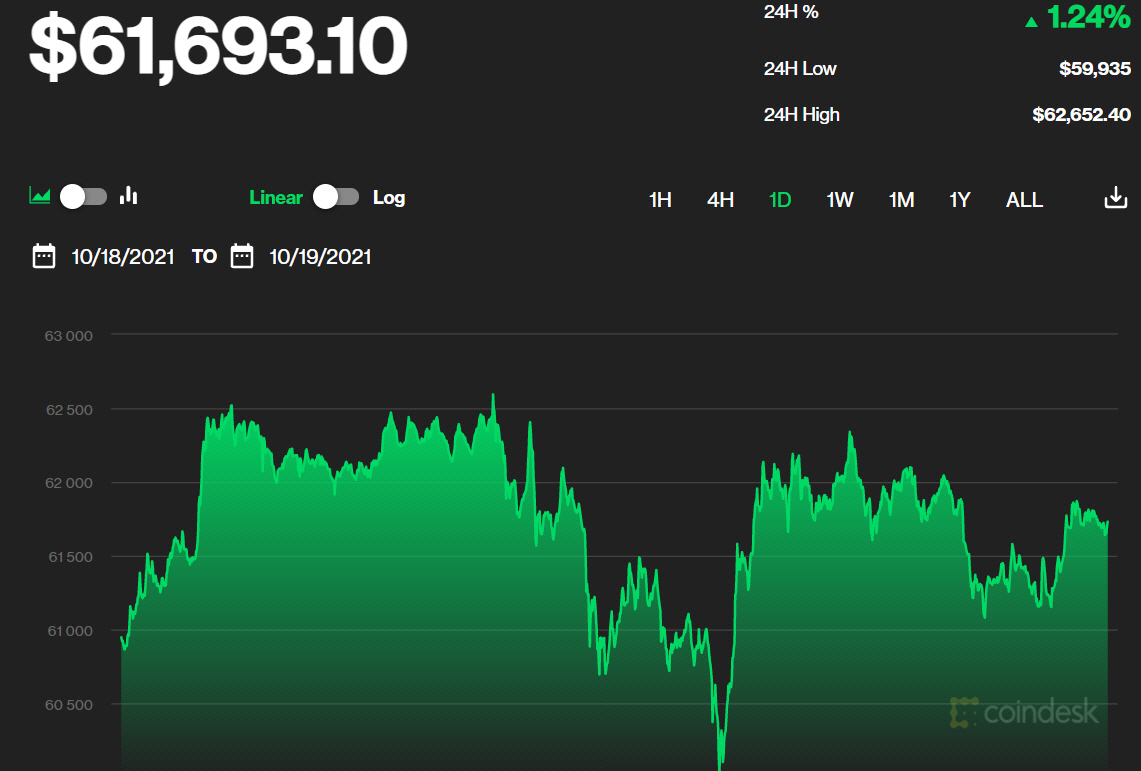This screenshot has height=771, width=1141.
Task: Open the 10/19/2021 end date picker
Action: click(x=320, y=257)
